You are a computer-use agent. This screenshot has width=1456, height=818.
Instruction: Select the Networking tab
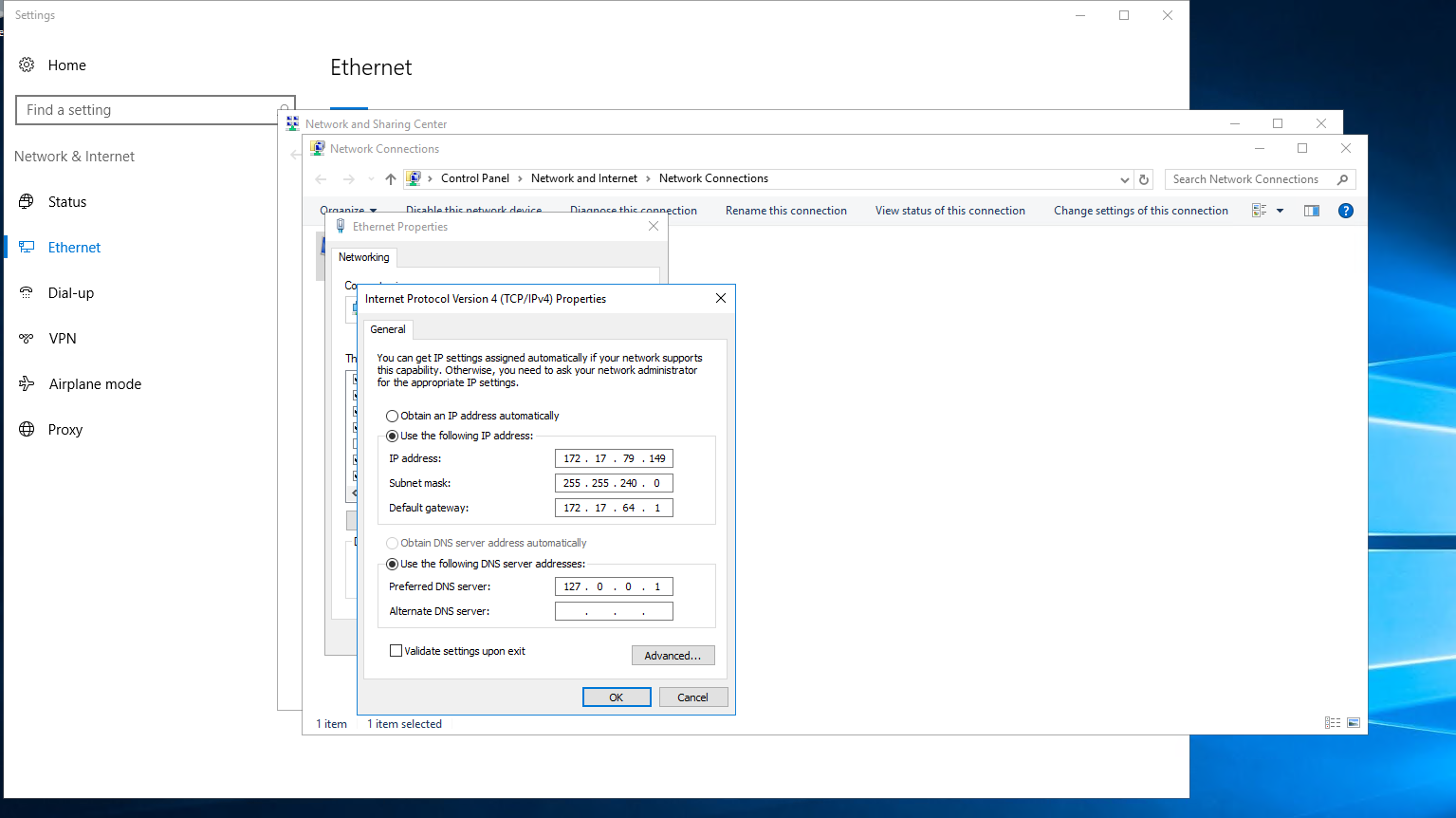(364, 256)
